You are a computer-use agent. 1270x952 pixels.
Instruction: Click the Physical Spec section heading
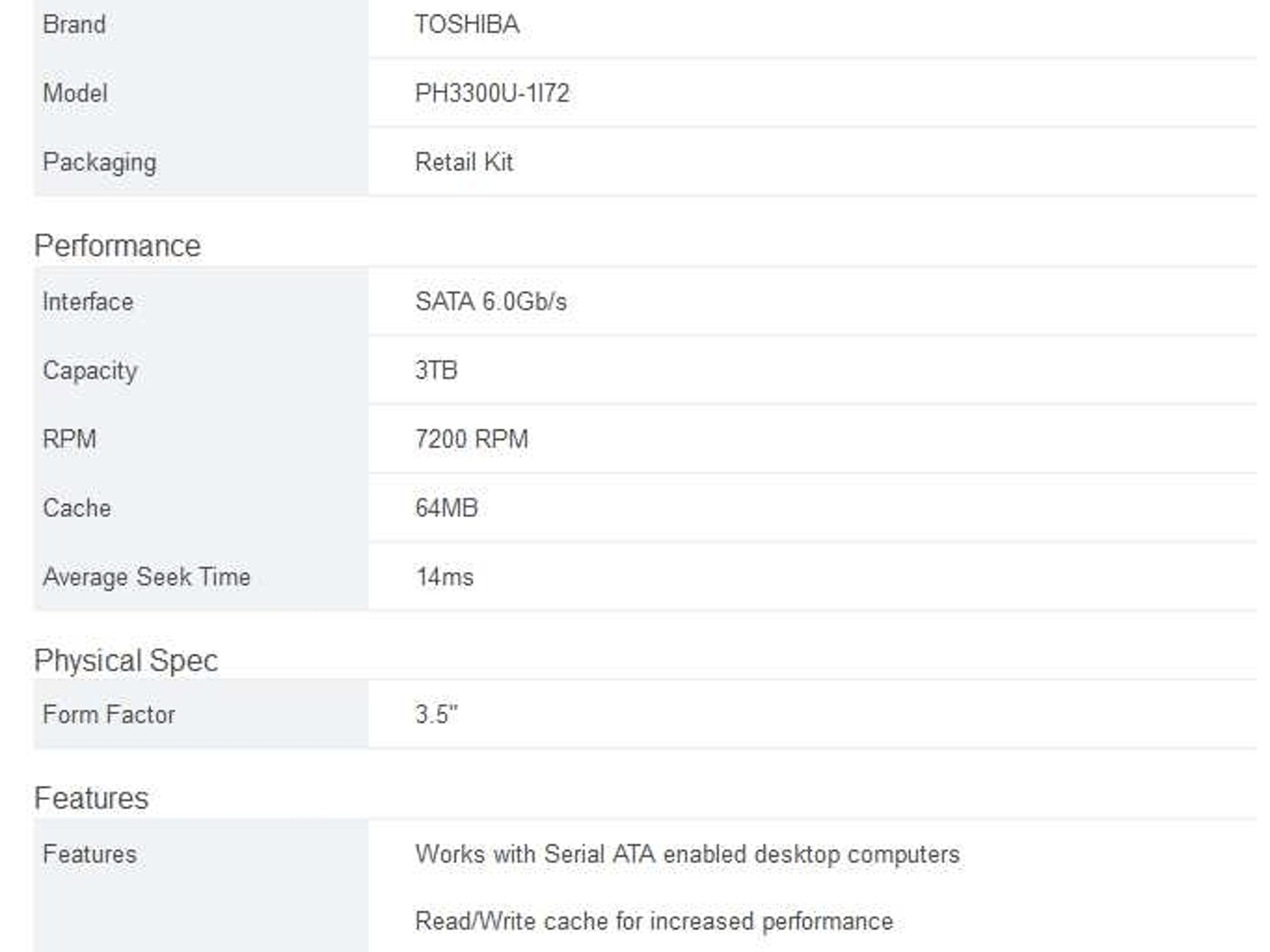(126, 661)
